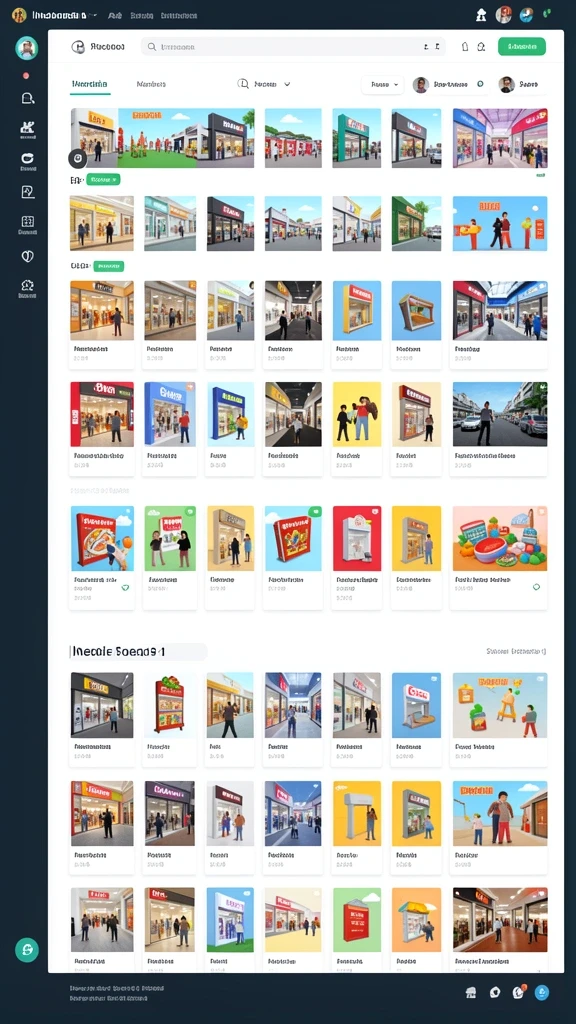Click the link right of lower section heading
The width and height of the screenshot is (576, 1024).
click(517, 651)
